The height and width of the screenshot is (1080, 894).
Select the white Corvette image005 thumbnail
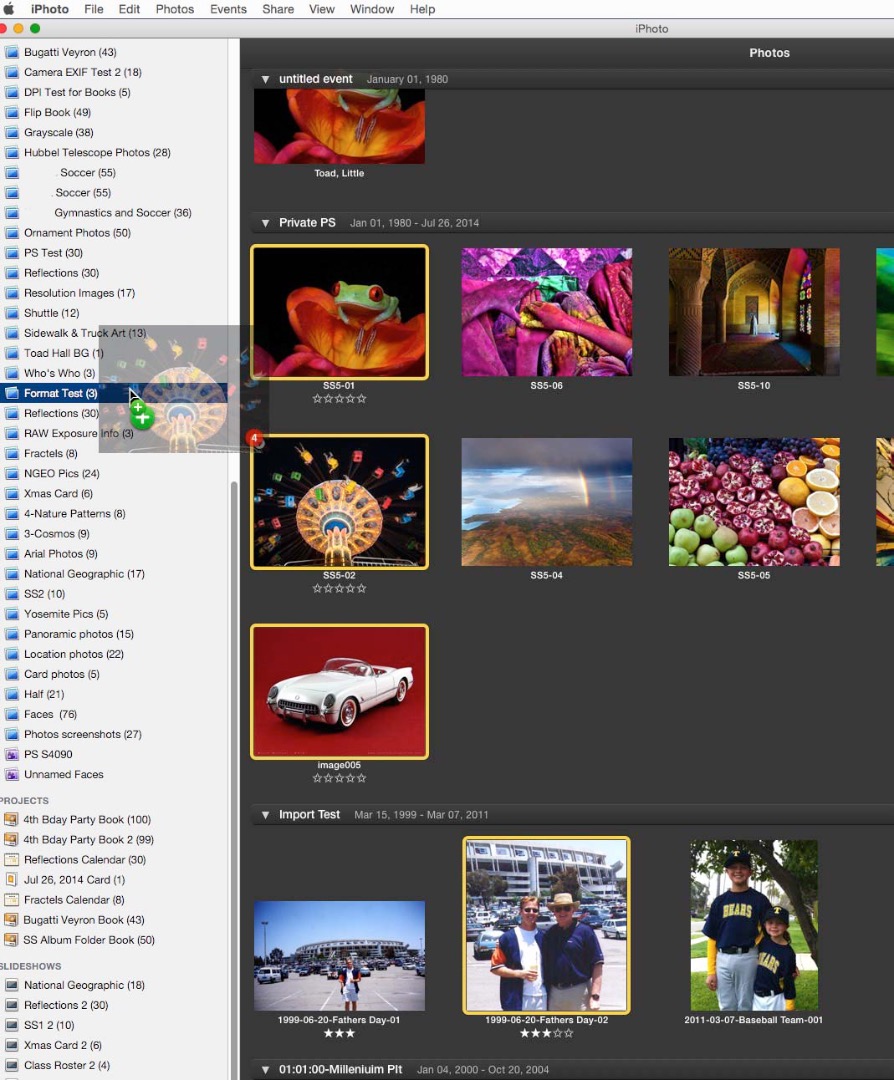point(340,692)
